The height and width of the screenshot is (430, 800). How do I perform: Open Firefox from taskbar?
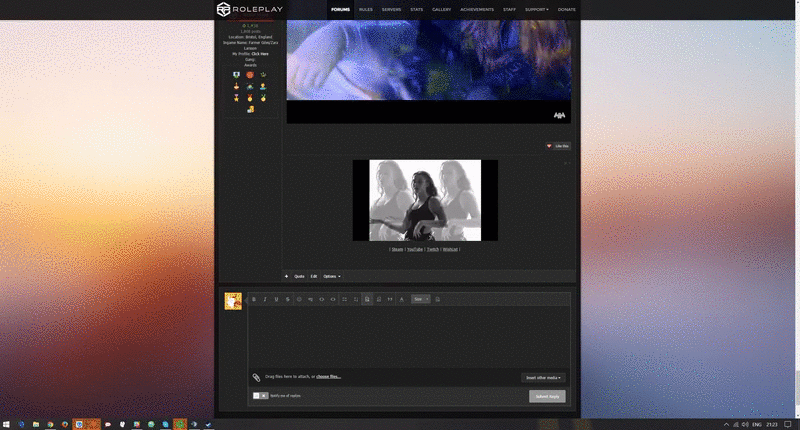pyautogui.click(x=65, y=424)
